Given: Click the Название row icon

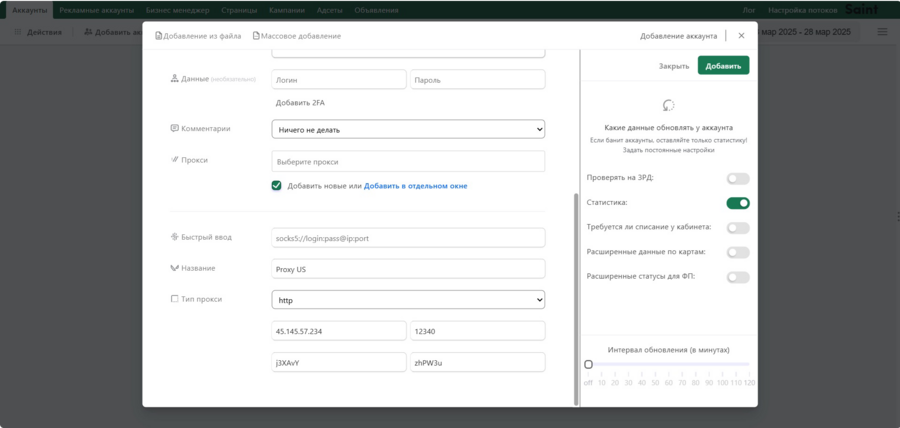Looking at the screenshot, I should pyautogui.click(x=174, y=268).
